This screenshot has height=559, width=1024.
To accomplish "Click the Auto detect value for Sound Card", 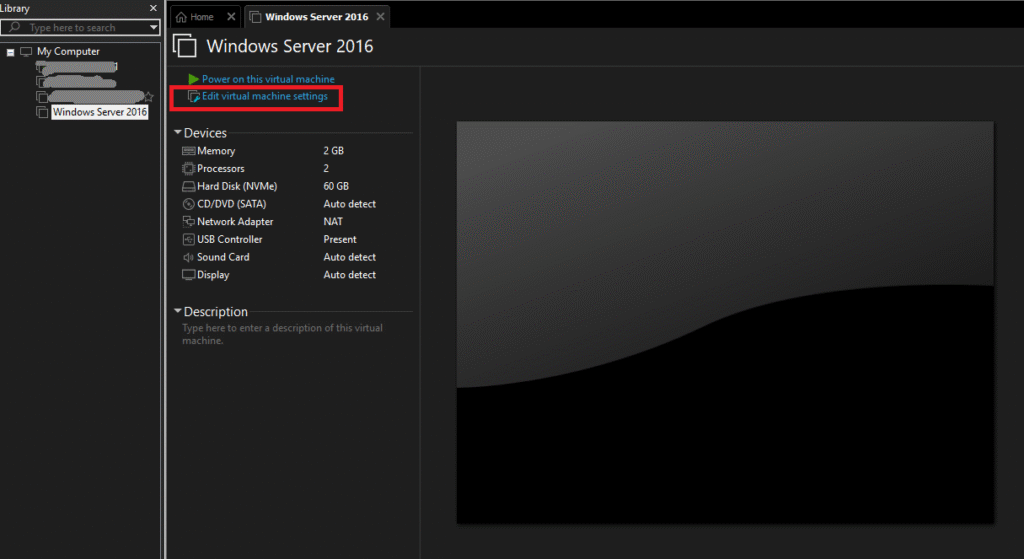I will pos(349,257).
